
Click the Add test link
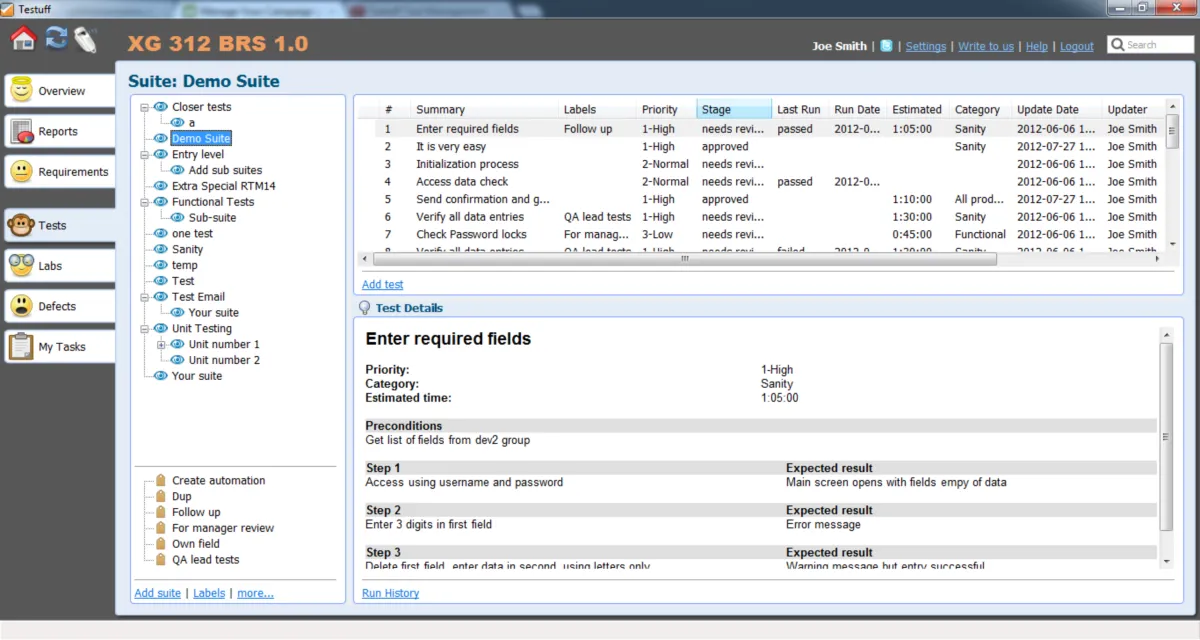click(x=382, y=285)
